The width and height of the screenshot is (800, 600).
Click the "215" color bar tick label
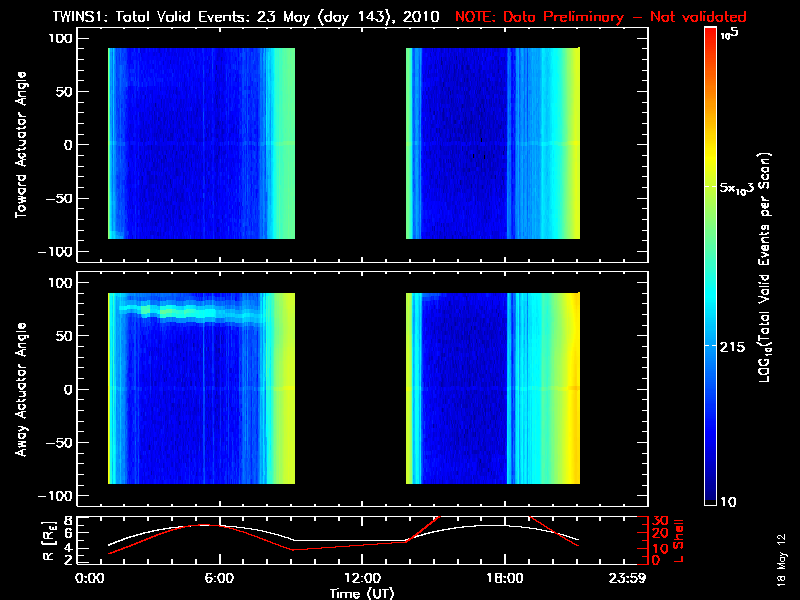pos(735,344)
